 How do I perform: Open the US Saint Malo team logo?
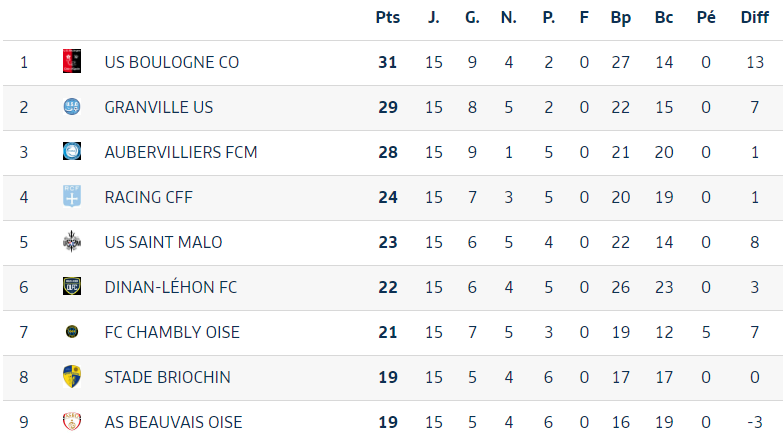72,241
